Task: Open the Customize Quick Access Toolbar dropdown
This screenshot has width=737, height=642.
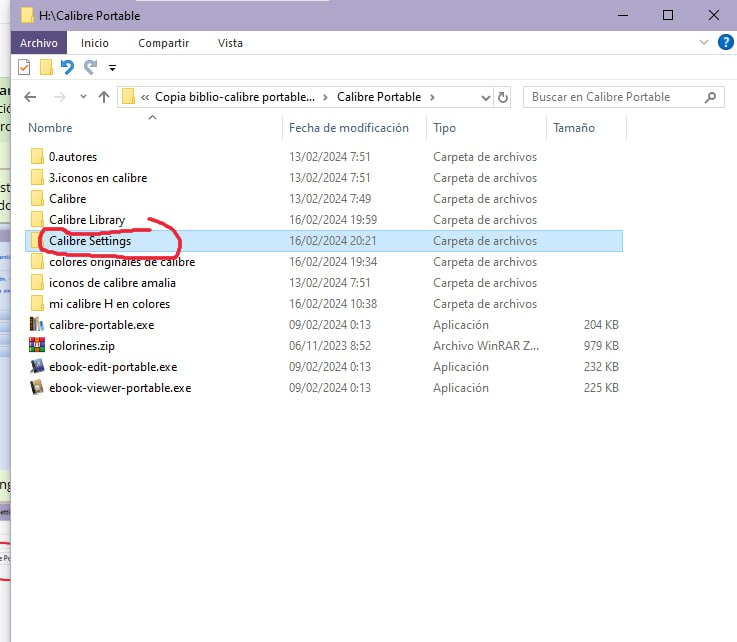Action: (x=112, y=68)
